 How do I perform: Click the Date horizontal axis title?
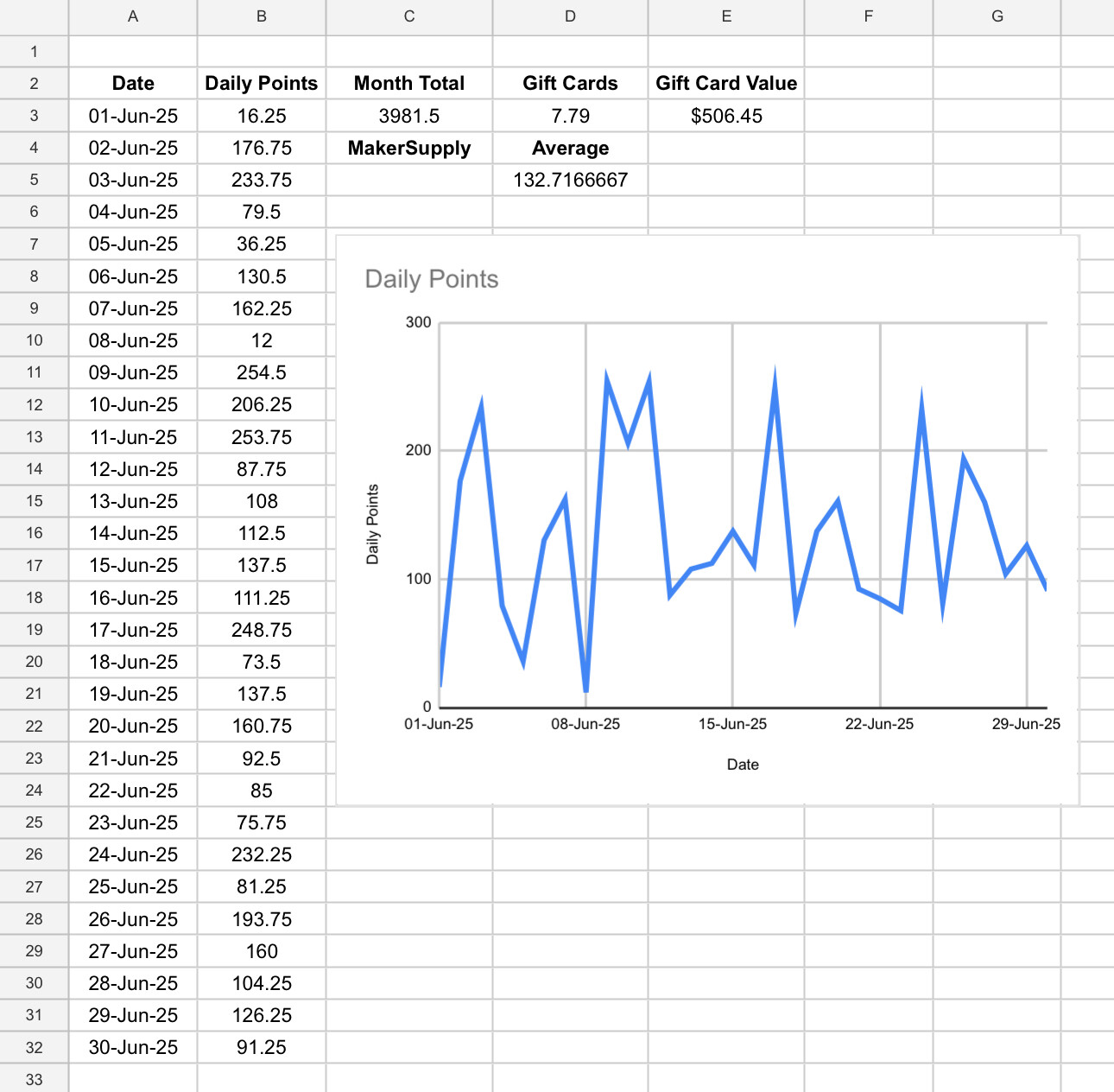pyautogui.click(x=743, y=765)
